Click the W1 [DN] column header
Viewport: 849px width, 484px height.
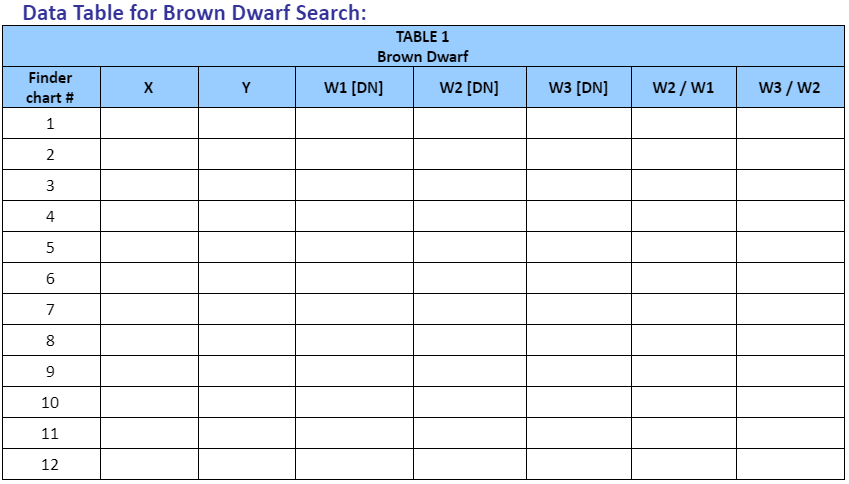coord(353,88)
